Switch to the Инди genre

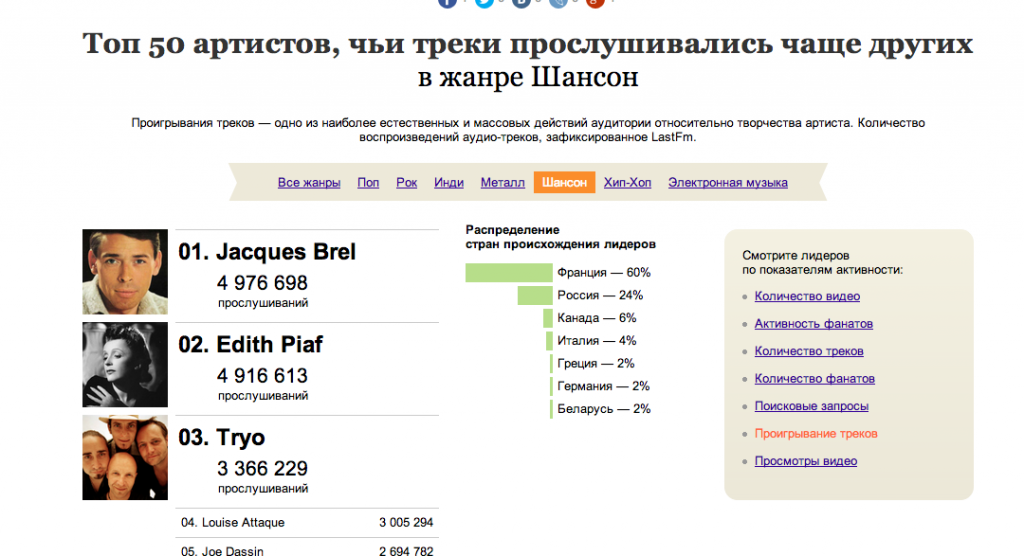449,183
